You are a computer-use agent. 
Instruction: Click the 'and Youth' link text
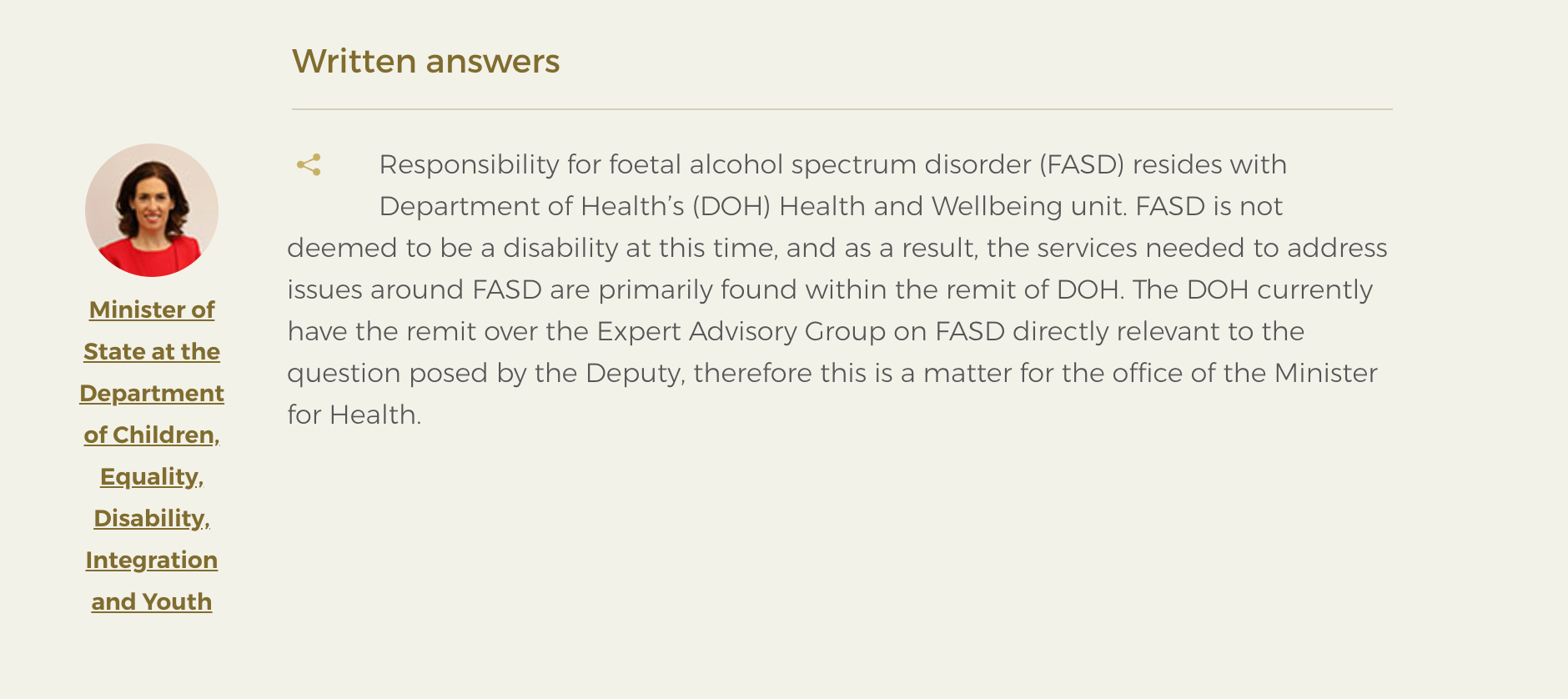click(152, 601)
